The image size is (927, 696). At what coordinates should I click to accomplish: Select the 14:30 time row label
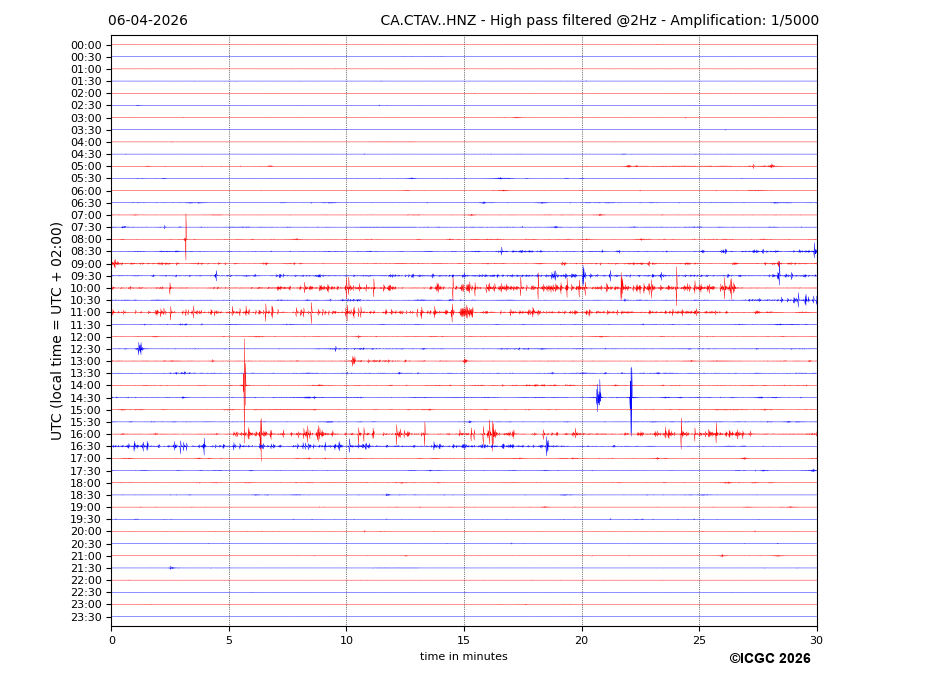click(x=86, y=398)
